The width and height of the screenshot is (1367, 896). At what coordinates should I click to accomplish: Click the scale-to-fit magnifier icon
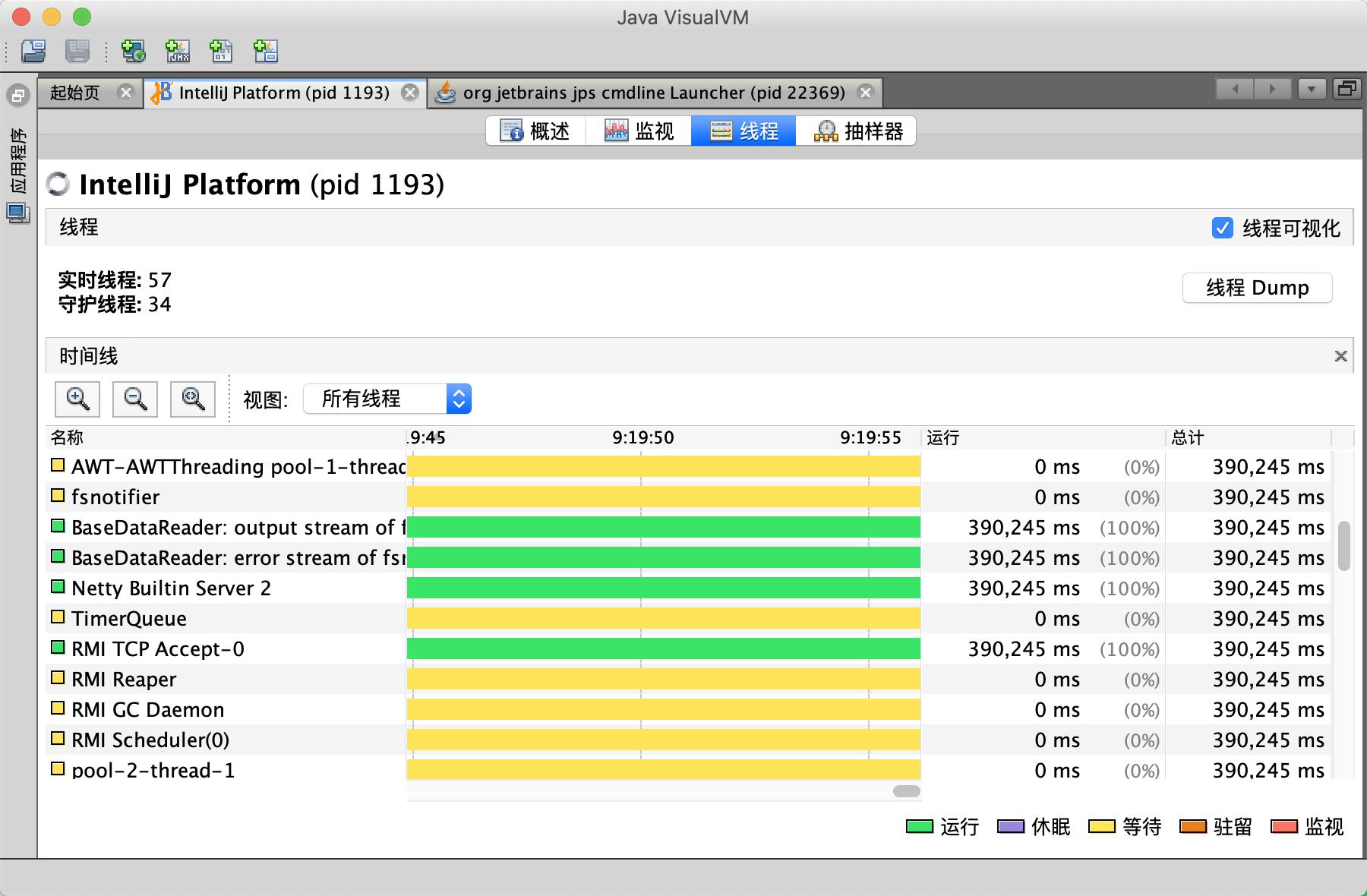click(193, 399)
